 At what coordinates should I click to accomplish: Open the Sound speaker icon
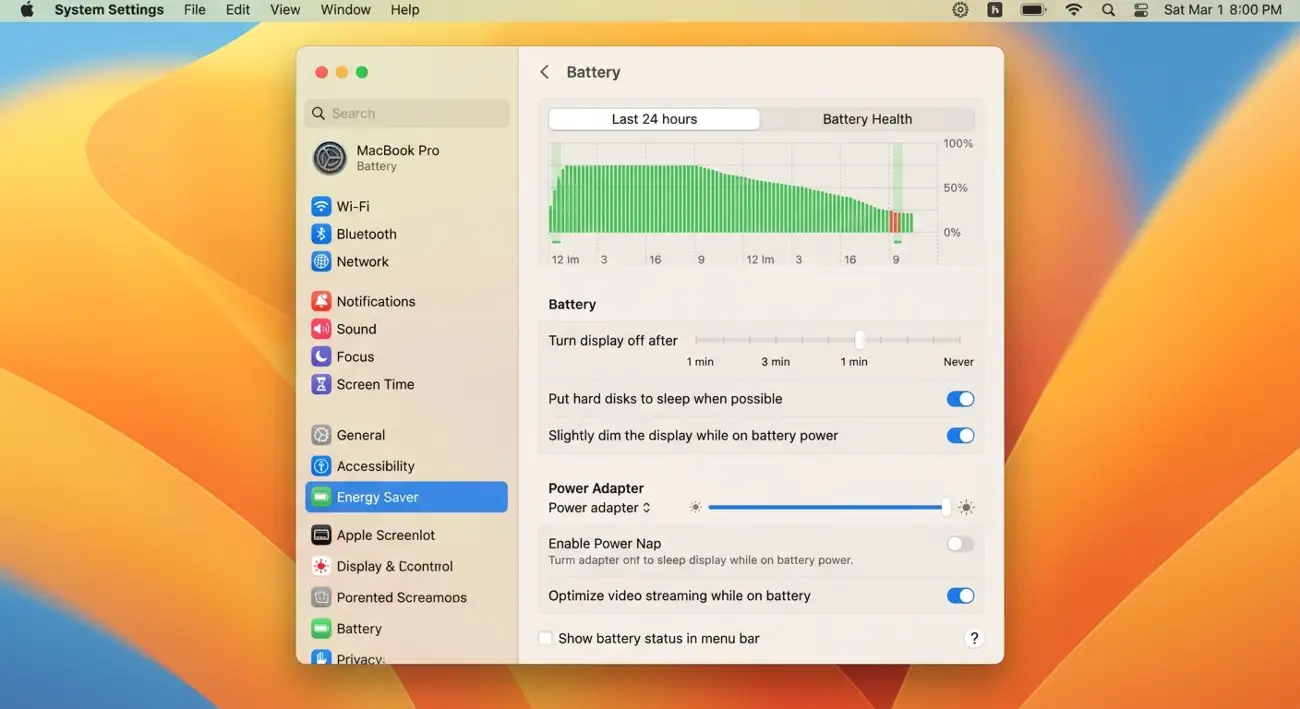[321, 329]
